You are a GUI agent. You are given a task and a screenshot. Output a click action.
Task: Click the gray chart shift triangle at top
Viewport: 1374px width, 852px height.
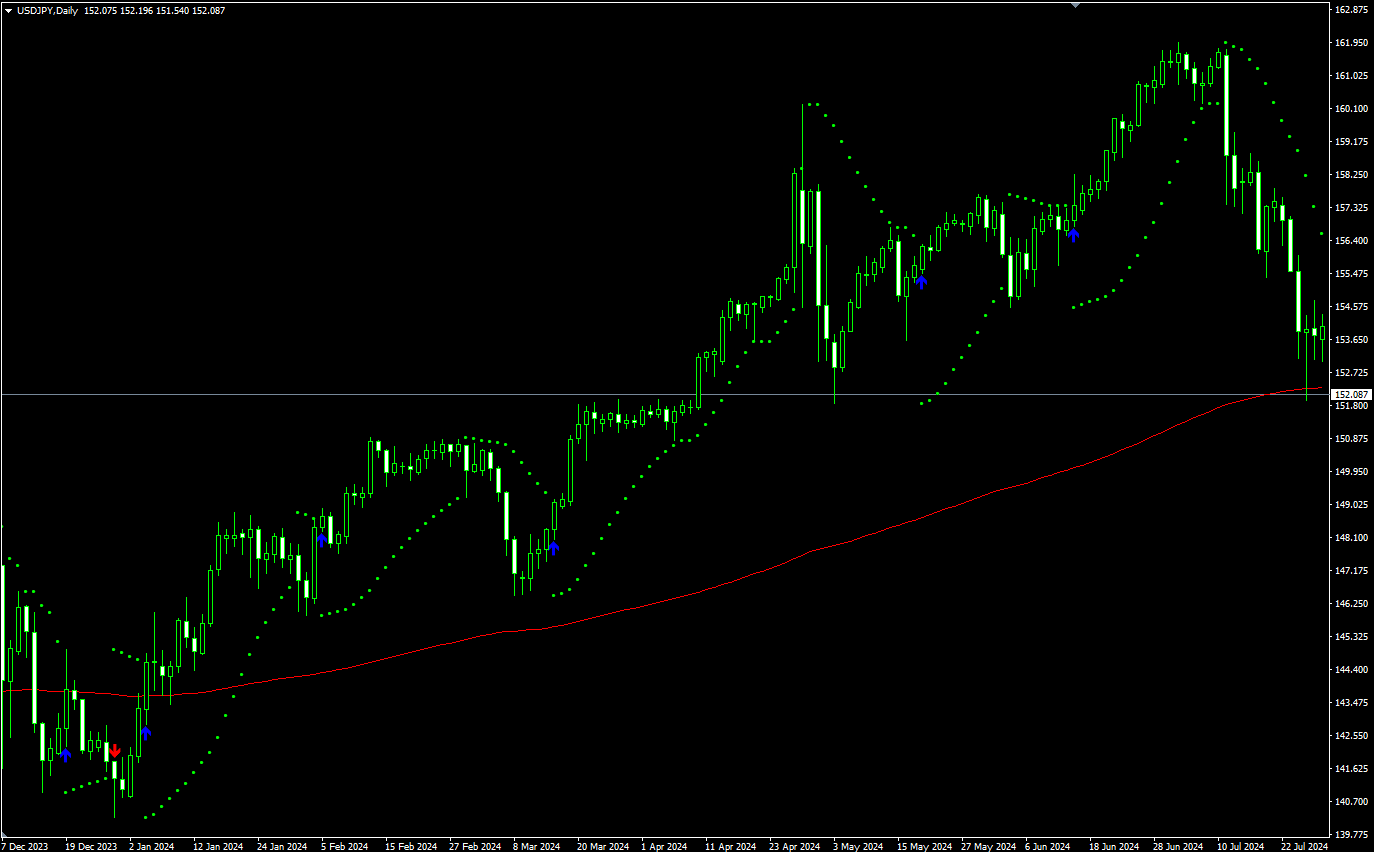(1075, 4)
